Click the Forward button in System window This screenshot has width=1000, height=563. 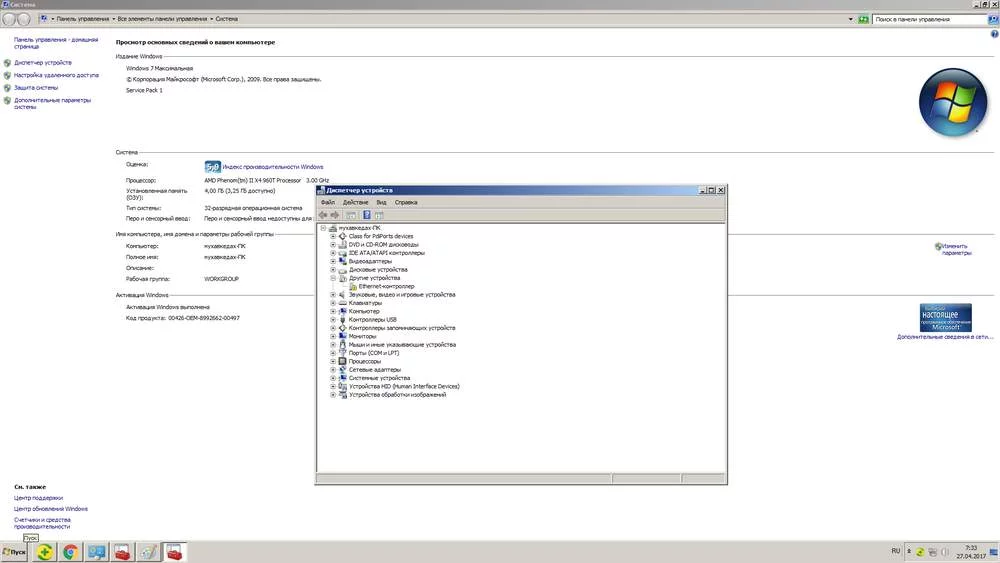(x=24, y=19)
